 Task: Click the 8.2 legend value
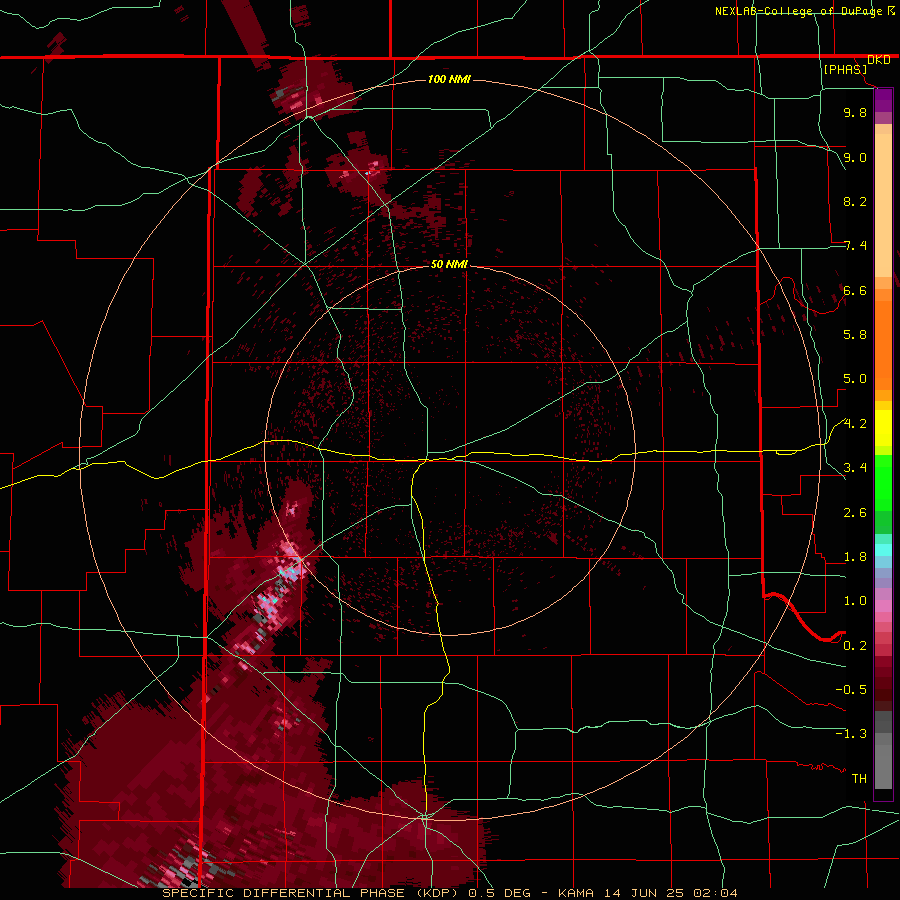[x=855, y=201]
